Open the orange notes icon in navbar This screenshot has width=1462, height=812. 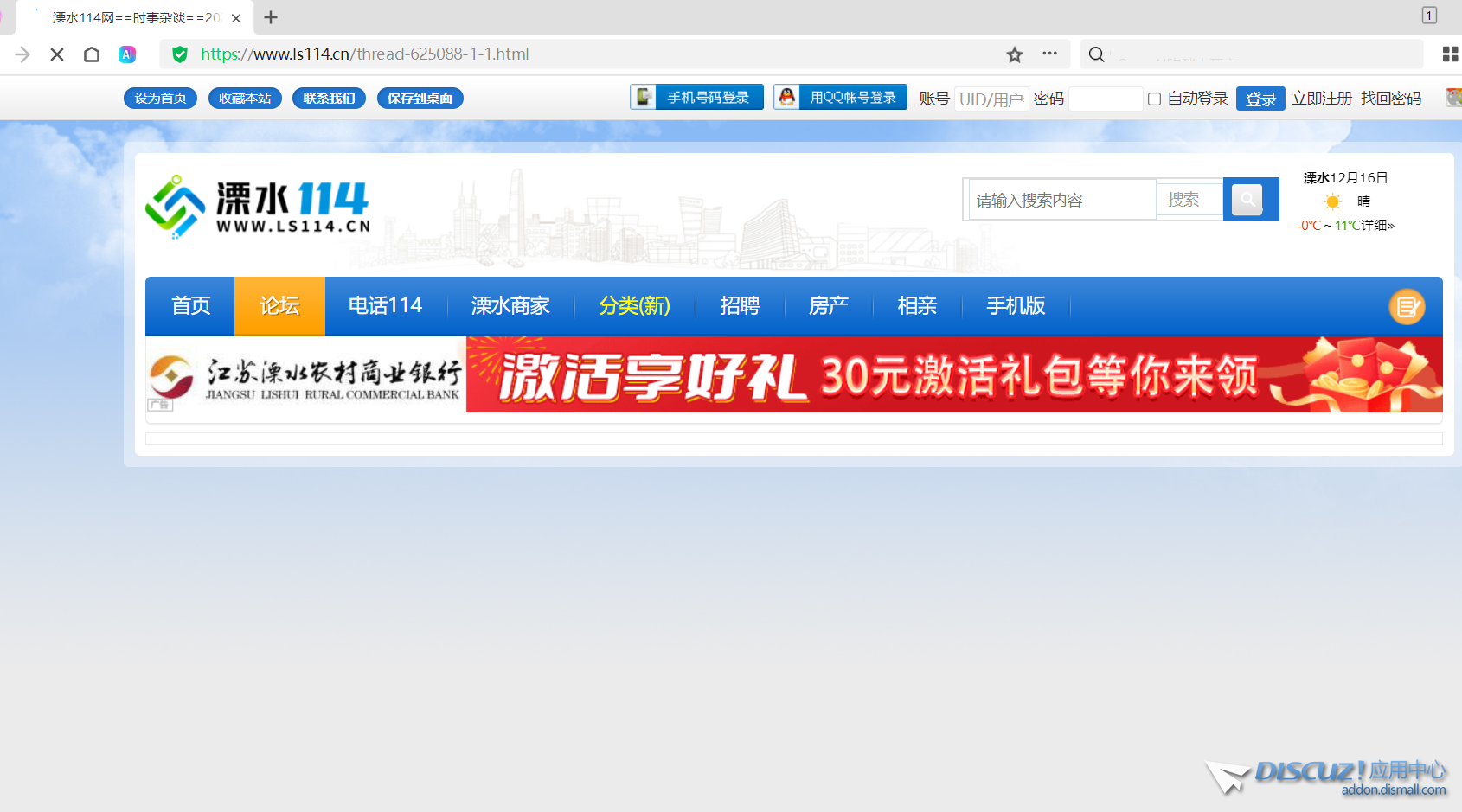click(x=1406, y=306)
